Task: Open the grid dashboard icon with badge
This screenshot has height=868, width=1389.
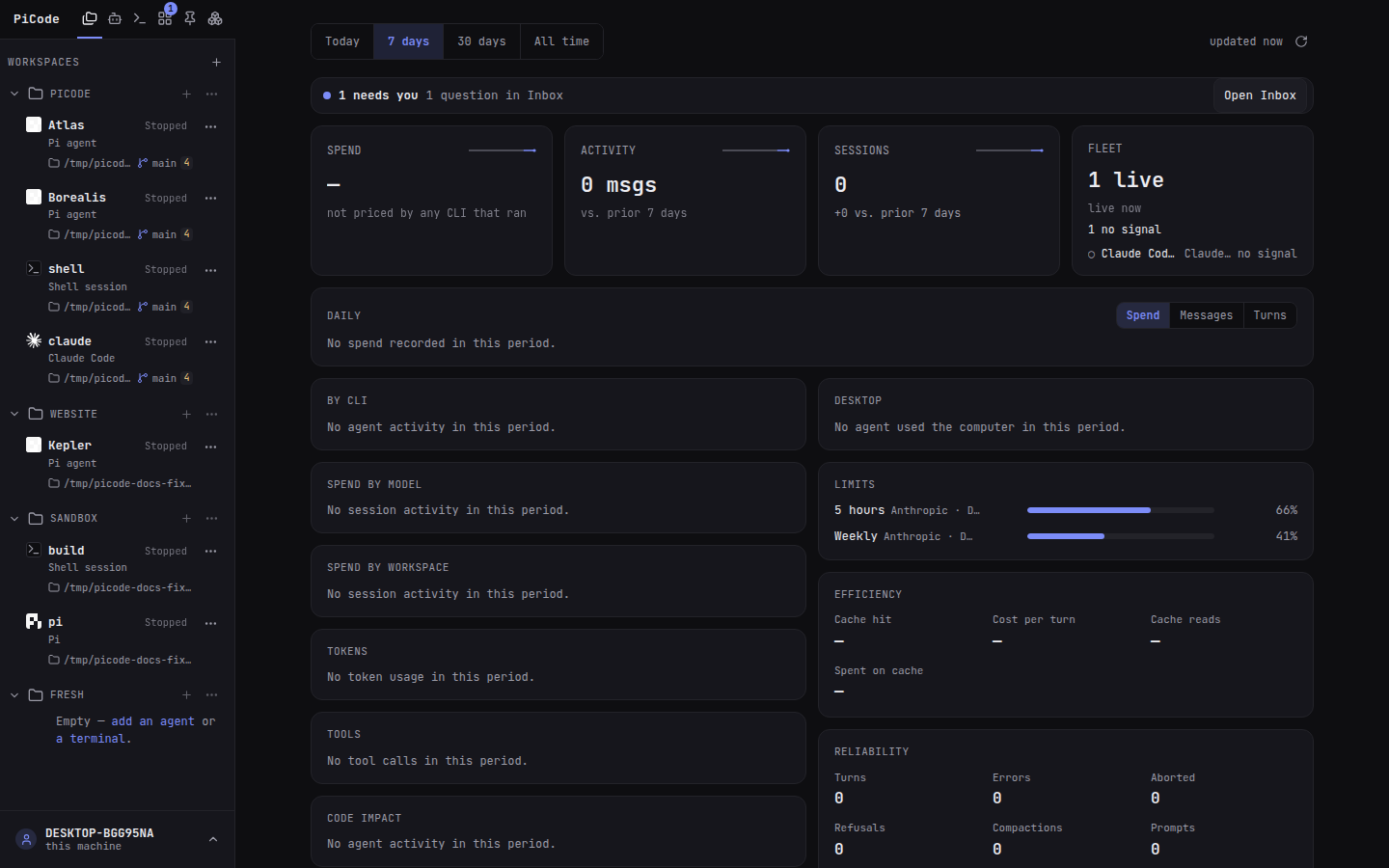Action: point(165,18)
